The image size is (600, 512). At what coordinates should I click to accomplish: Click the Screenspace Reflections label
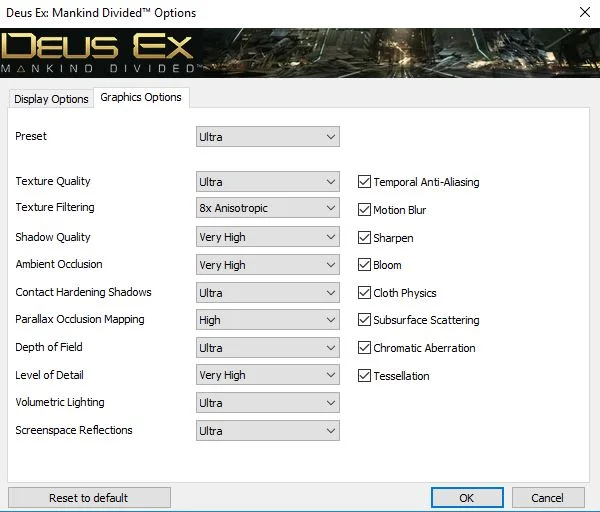pyautogui.click(x=74, y=430)
